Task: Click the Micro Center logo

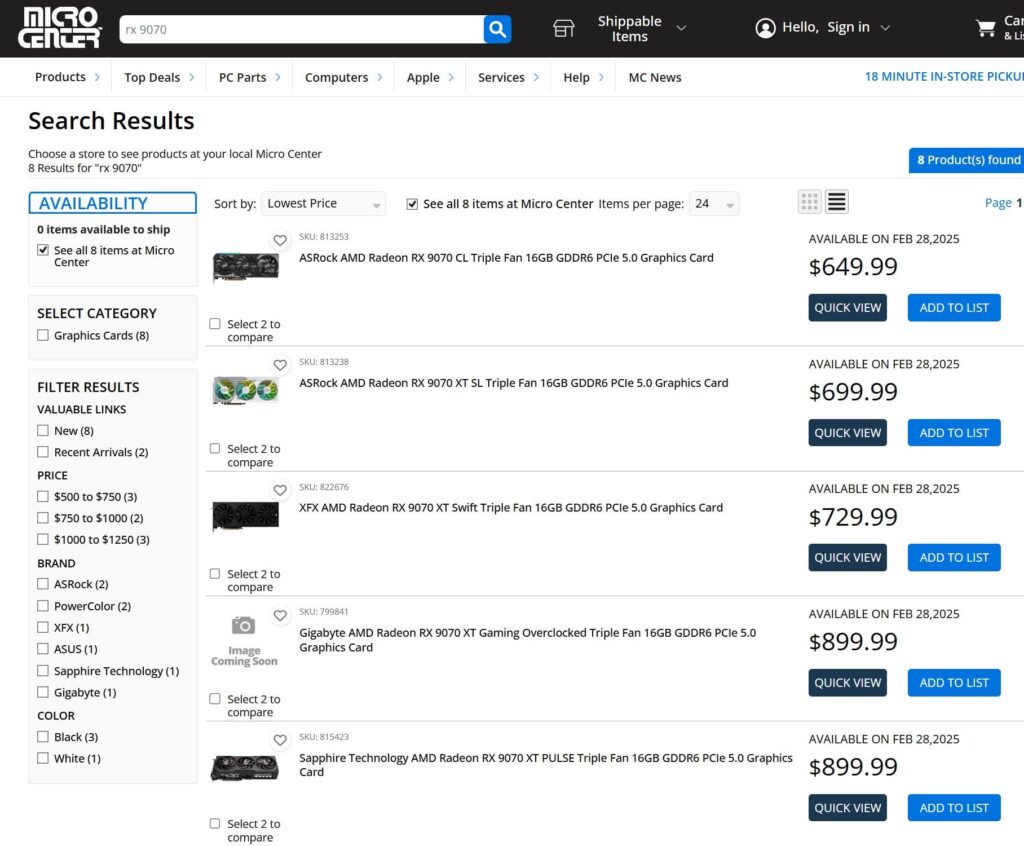Action: (59, 28)
